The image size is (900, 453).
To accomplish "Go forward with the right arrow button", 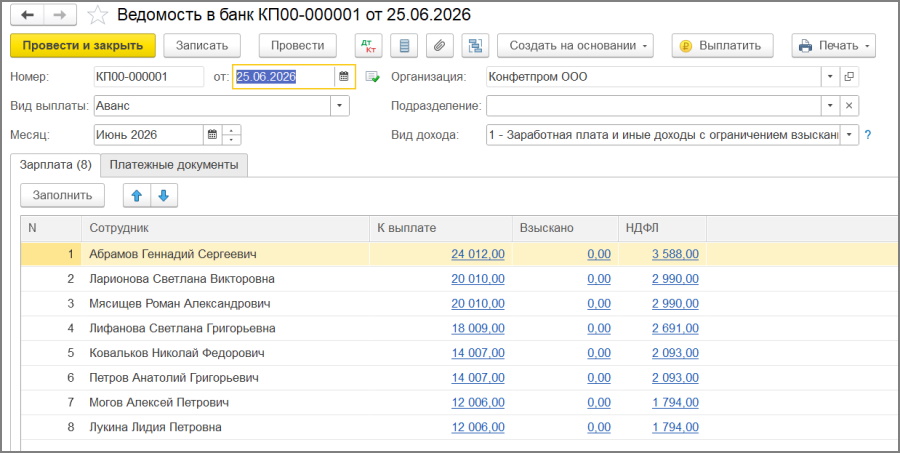I will (x=60, y=16).
